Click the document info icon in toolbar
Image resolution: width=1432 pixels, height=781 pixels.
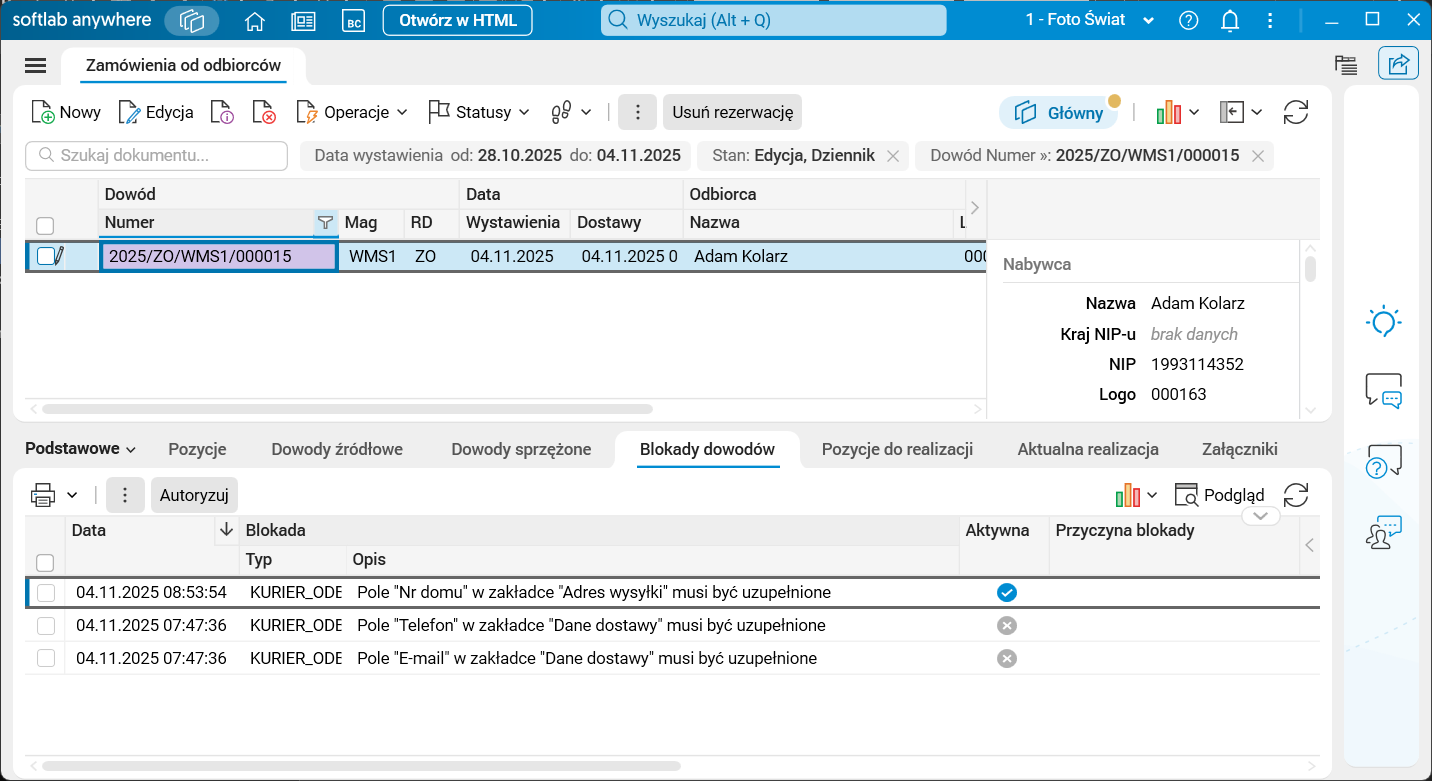(x=222, y=112)
